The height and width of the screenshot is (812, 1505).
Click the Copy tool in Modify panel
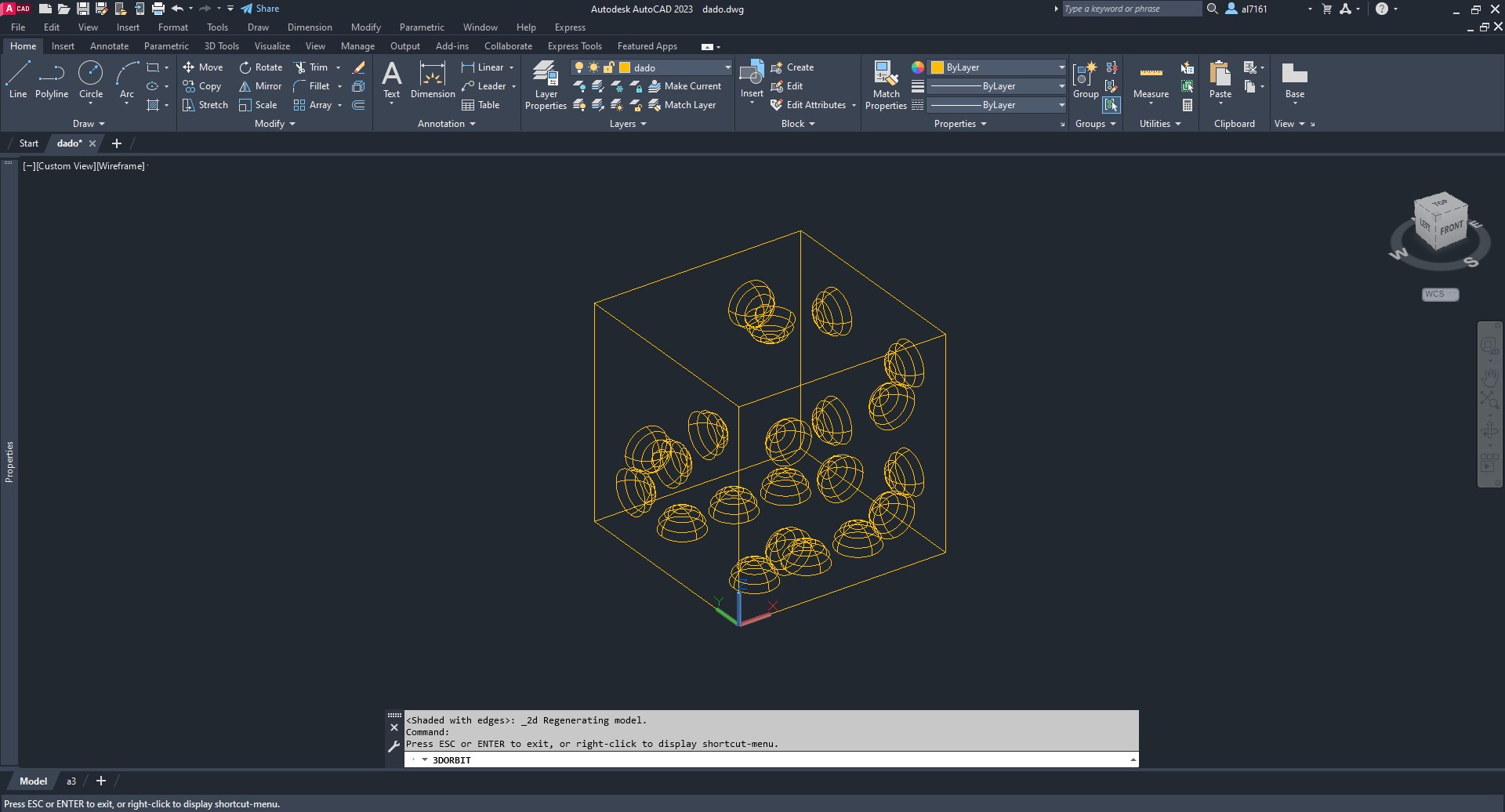tap(202, 86)
